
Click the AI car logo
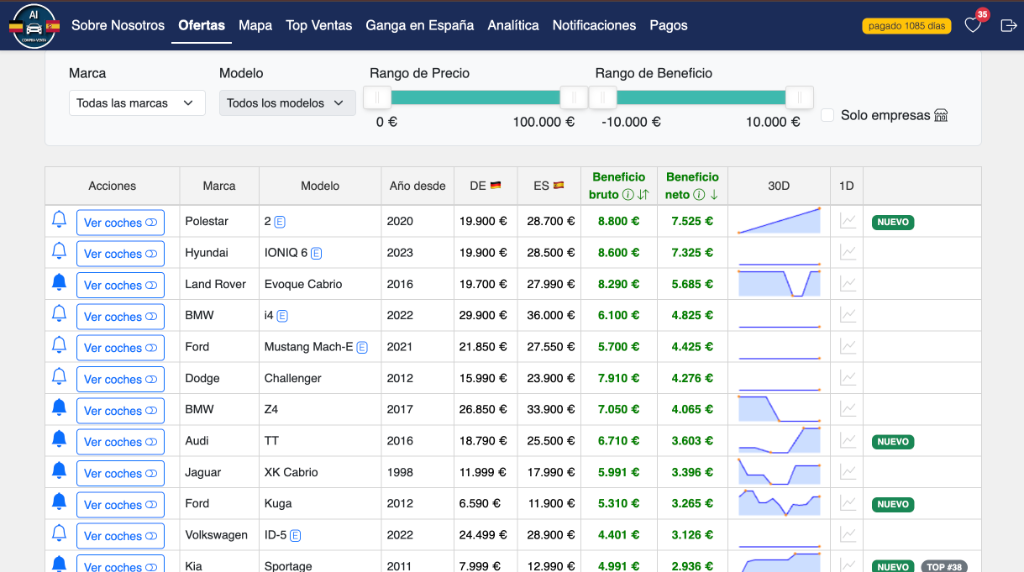coord(34,25)
